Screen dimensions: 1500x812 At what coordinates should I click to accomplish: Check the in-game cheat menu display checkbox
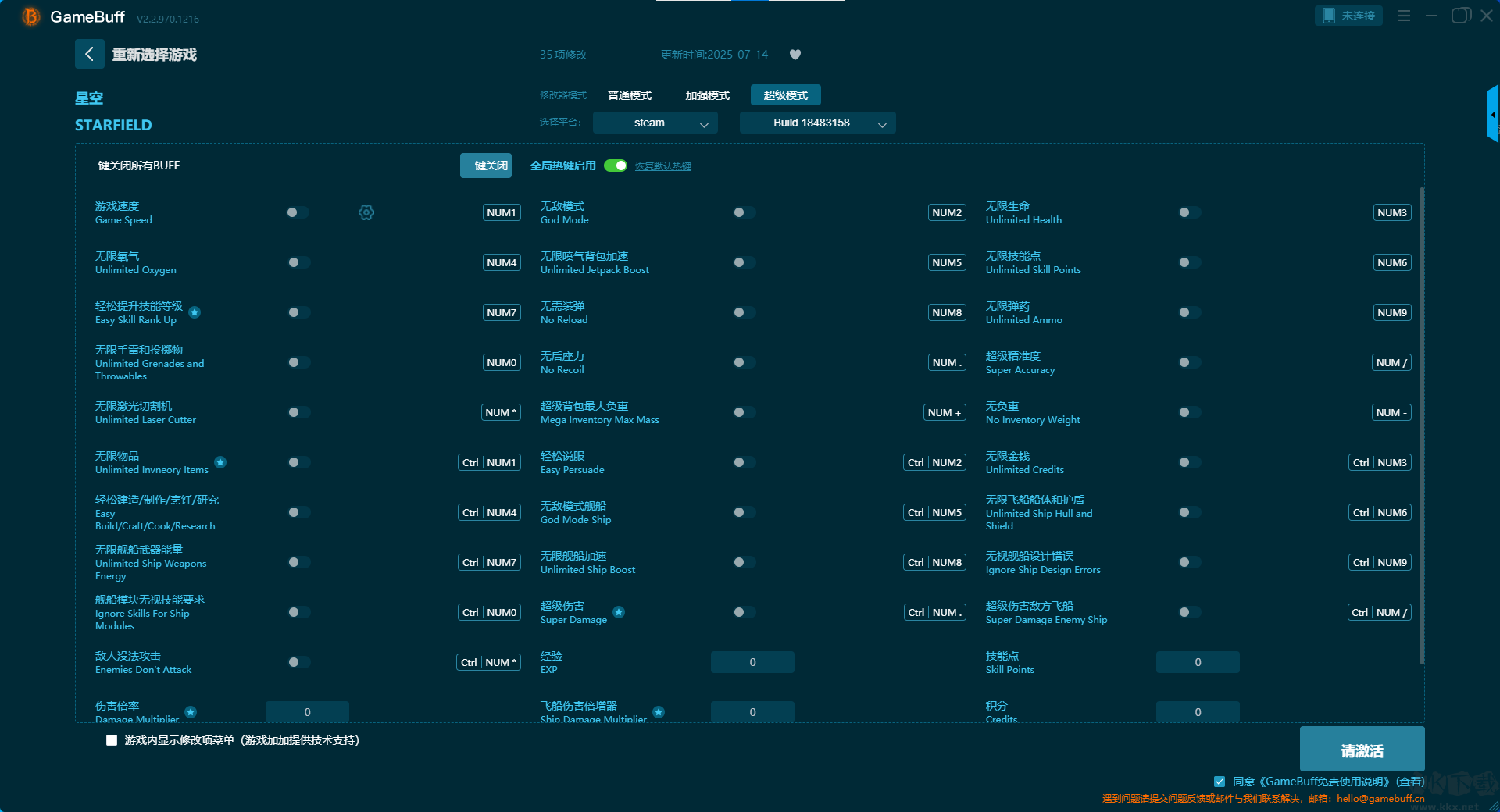(112, 740)
